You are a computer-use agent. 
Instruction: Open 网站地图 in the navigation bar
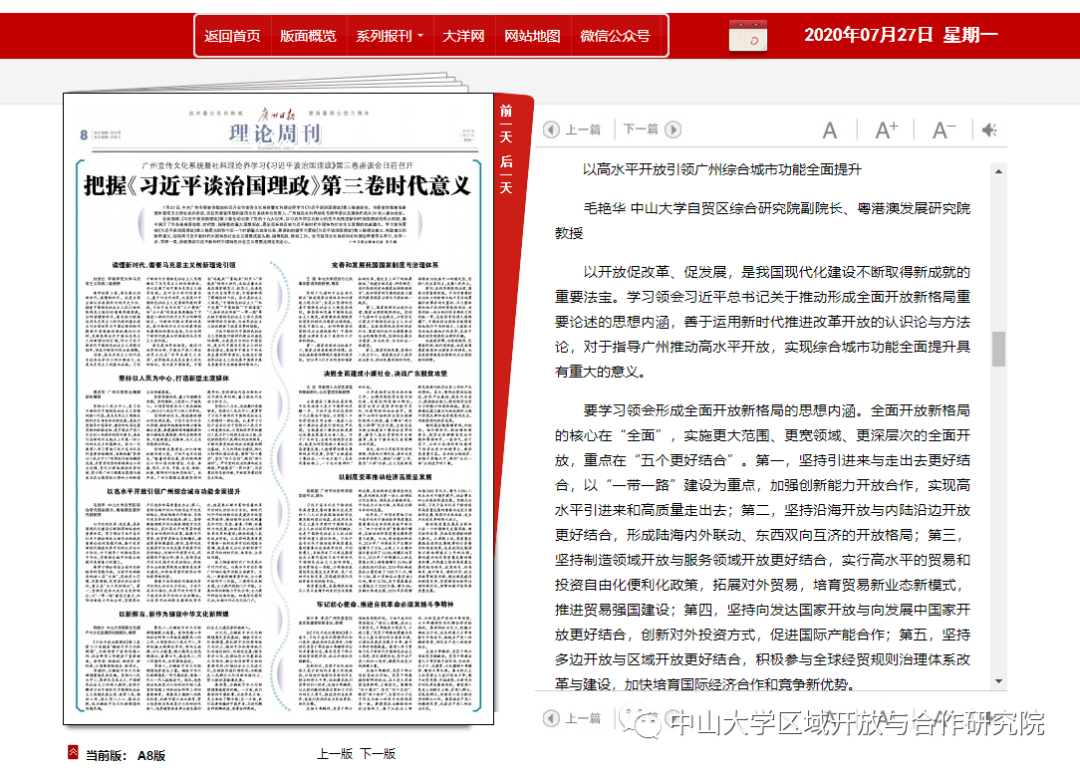point(532,36)
